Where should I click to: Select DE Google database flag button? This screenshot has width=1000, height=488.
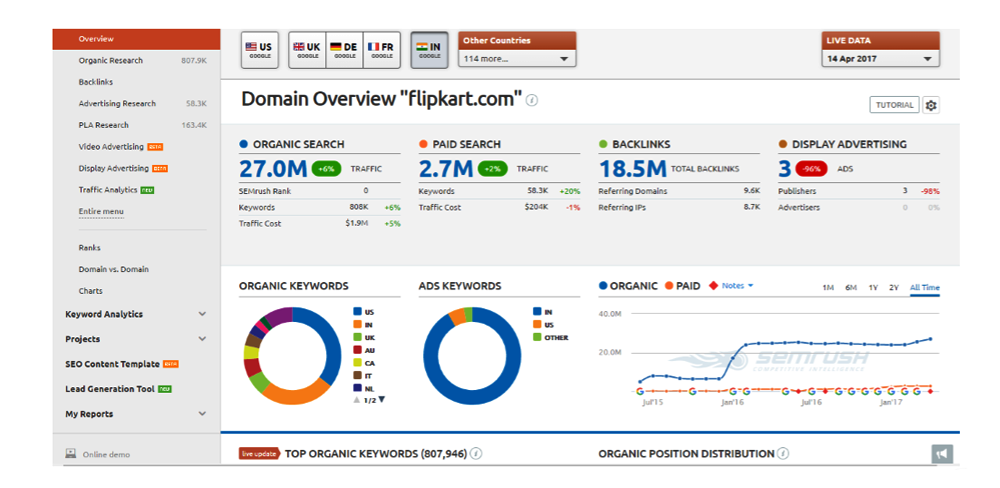pos(344,50)
